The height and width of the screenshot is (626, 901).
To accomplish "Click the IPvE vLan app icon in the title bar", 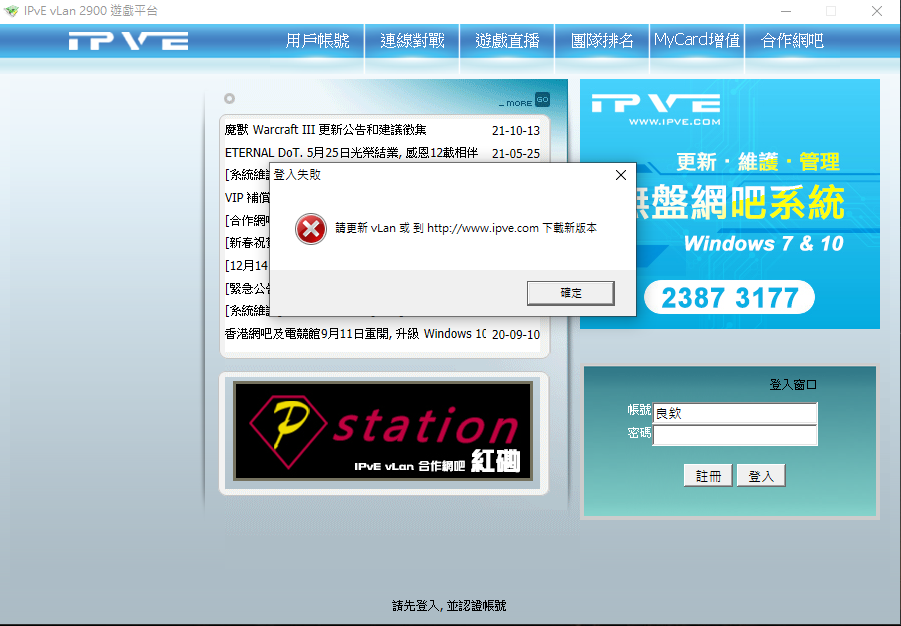I will tap(11, 11).
